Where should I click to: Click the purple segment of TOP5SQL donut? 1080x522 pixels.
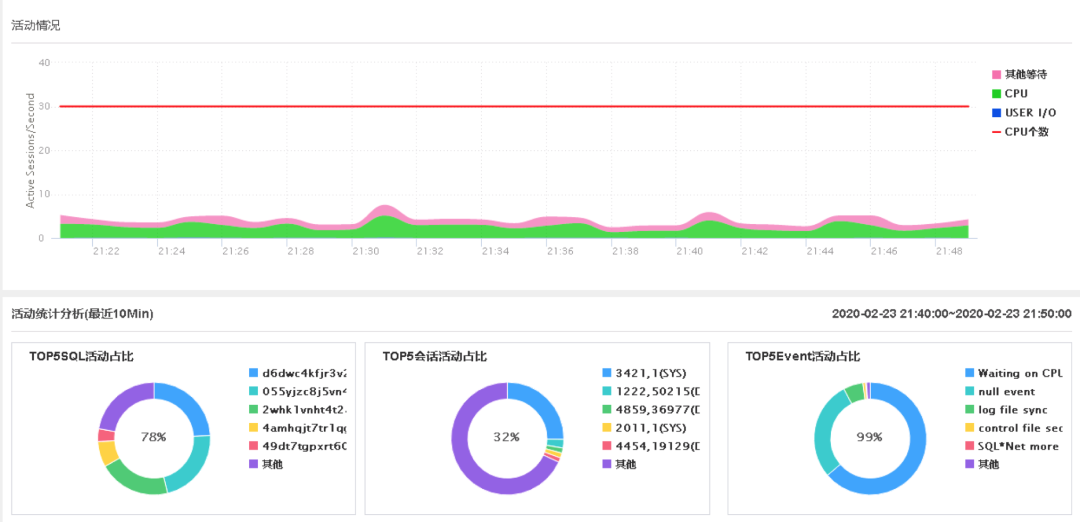[123, 402]
